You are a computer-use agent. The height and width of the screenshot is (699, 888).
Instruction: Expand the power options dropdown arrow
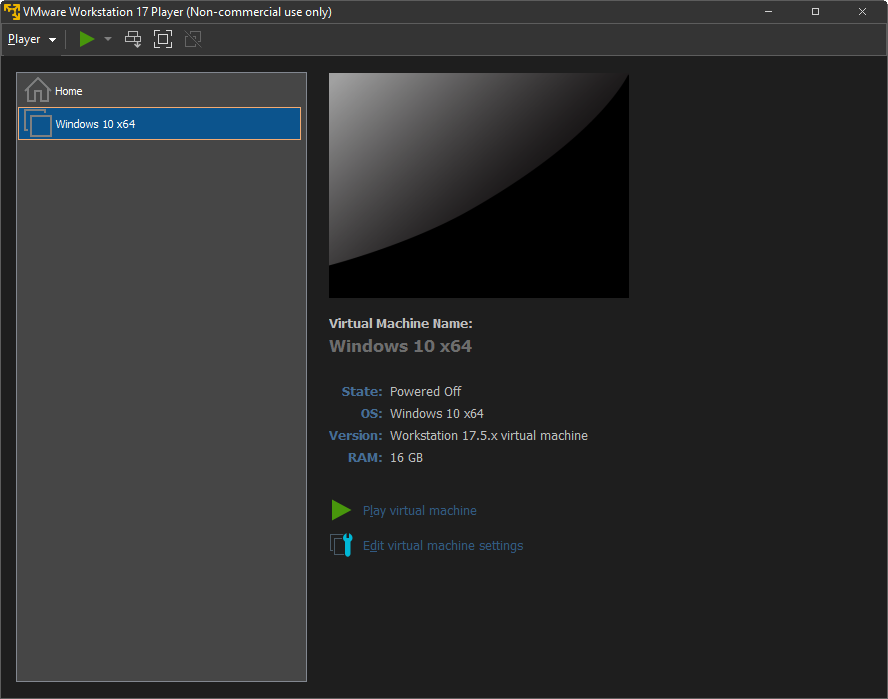108,39
